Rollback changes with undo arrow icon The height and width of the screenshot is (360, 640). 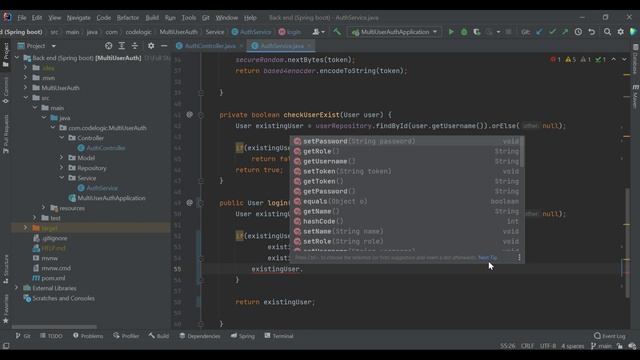click(x=591, y=32)
